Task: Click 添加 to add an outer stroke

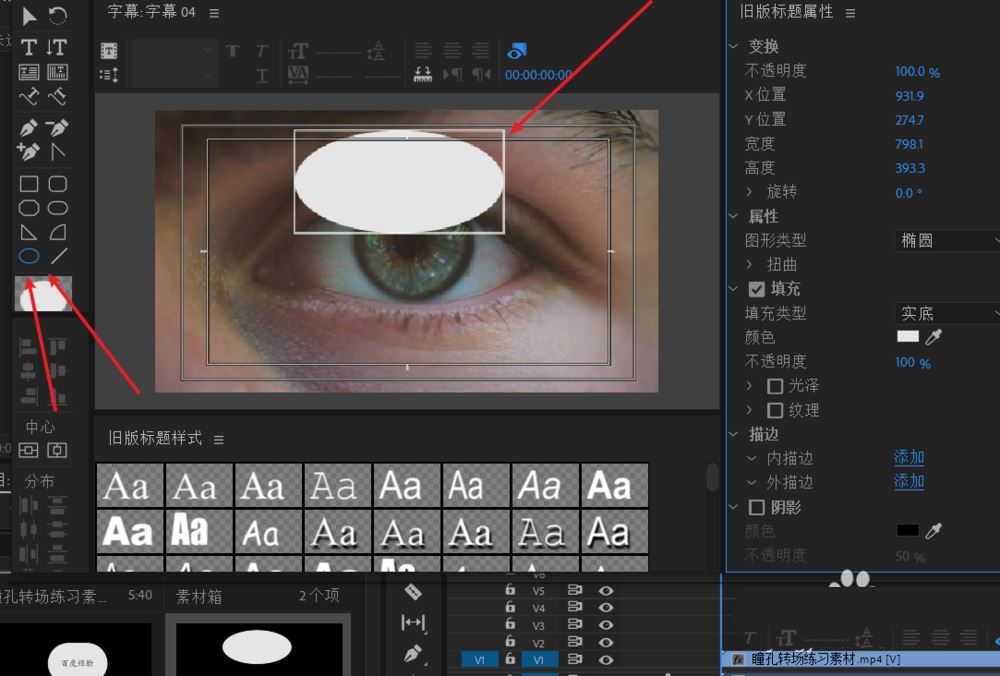Action: click(908, 481)
